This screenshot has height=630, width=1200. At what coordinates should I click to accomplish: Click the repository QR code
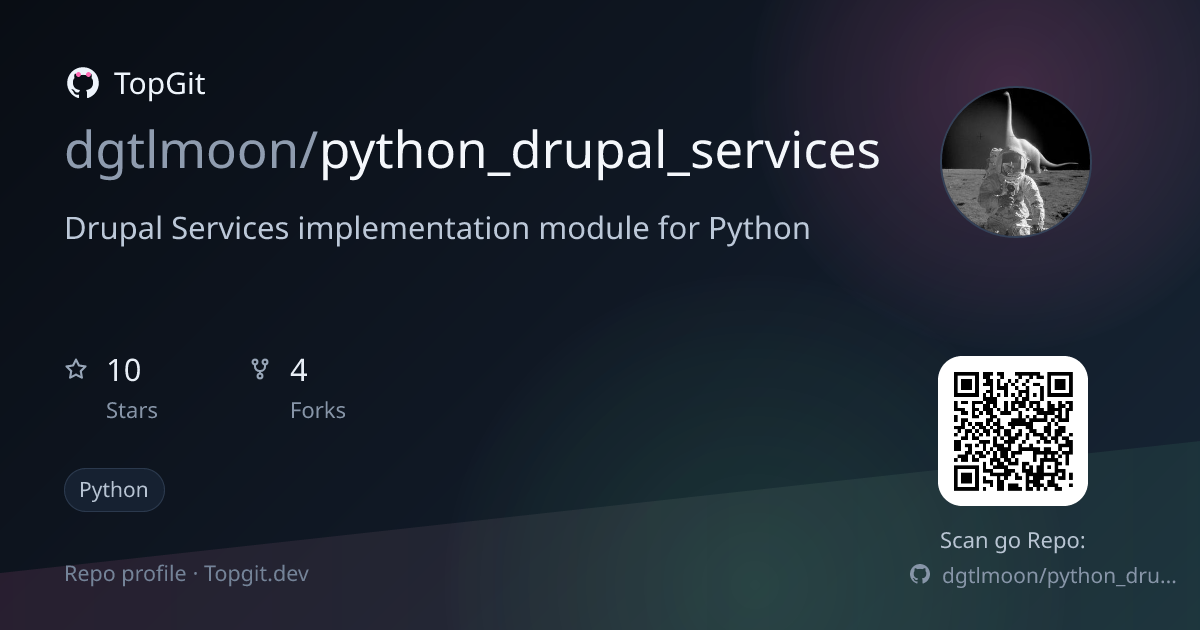click(x=1013, y=431)
